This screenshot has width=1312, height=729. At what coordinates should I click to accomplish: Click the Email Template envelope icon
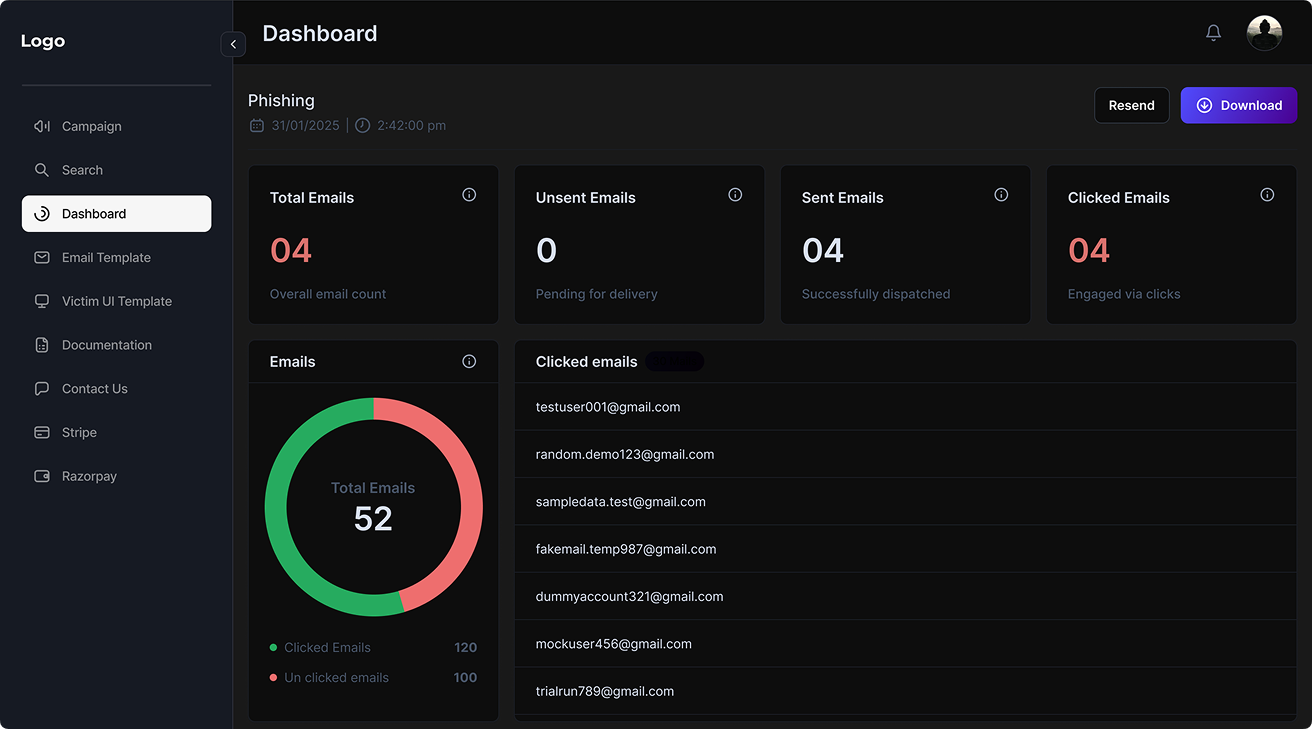click(41, 257)
